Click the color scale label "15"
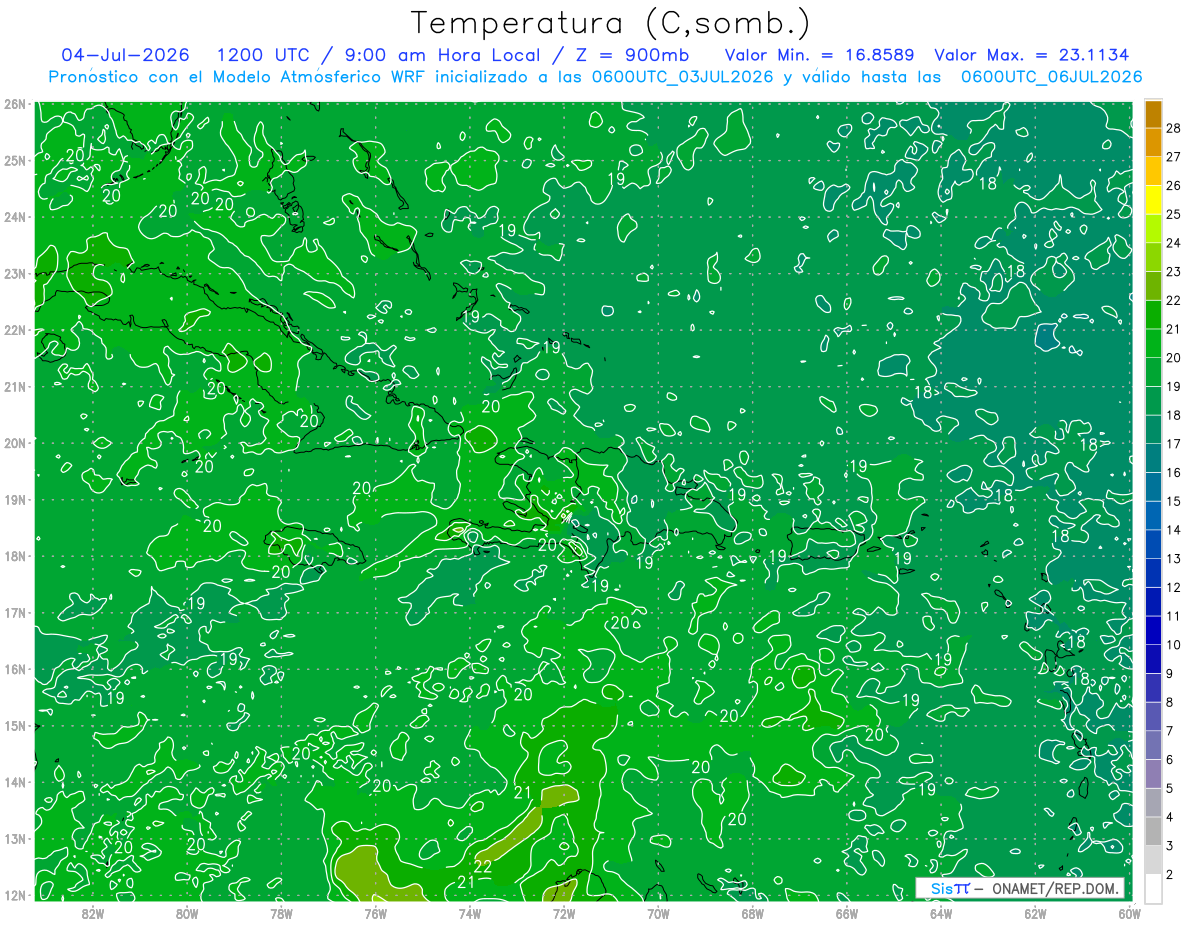The image size is (1200, 927). pos(1173,501)
